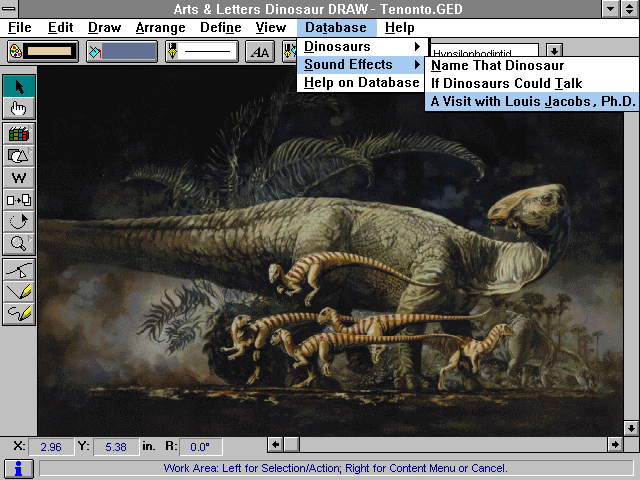
Task: Click the rotation value 0.0°
Action: [x=200, y=447]
